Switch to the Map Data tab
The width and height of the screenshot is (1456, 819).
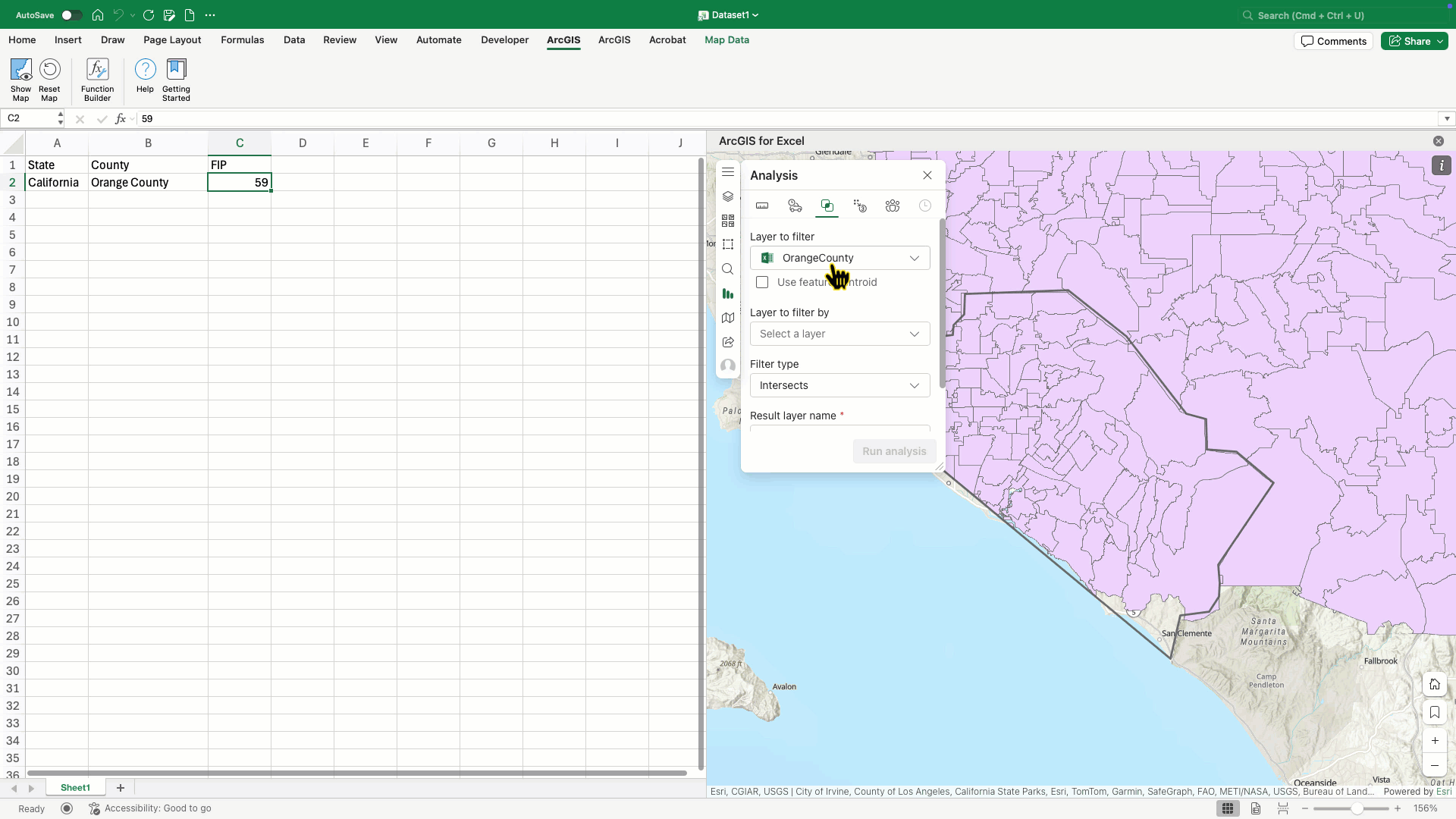(726, 40)
